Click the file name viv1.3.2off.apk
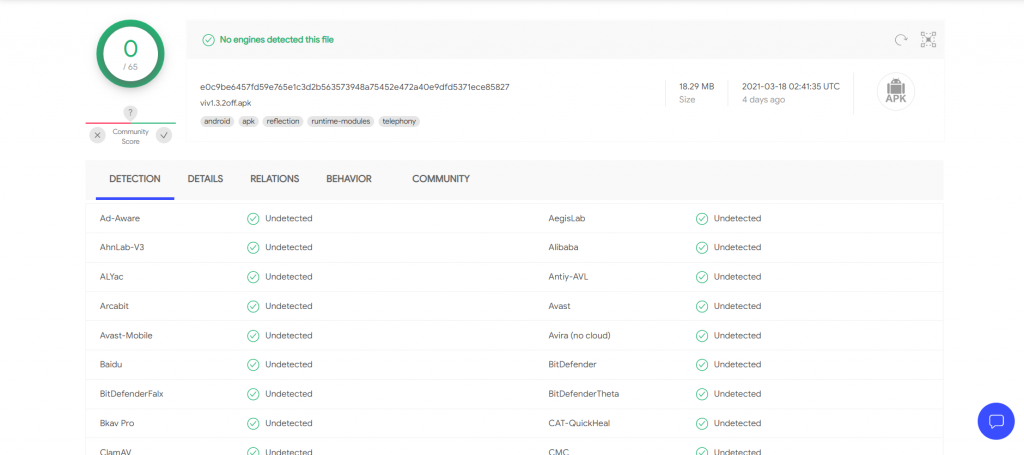This screenshot has height=455, width=1024. 226,103
